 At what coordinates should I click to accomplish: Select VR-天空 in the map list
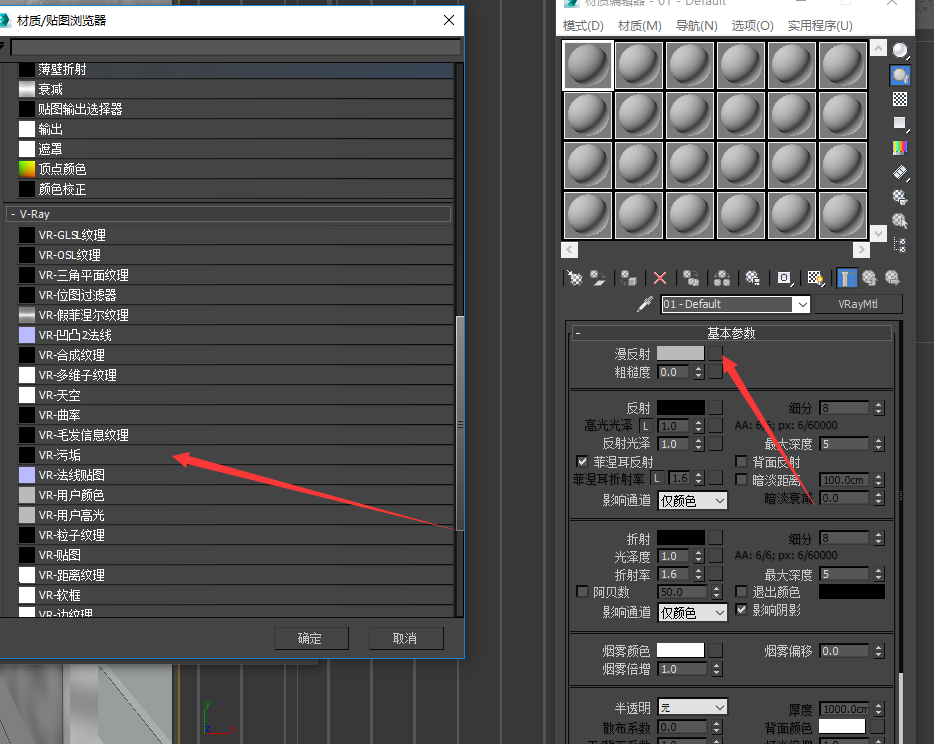click(x=235, y=395)
